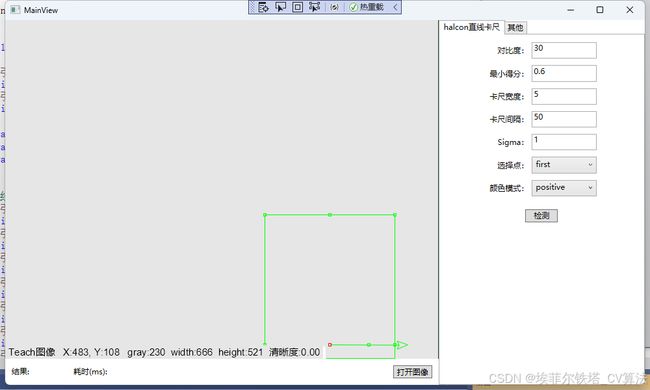Collapse the debug toolbar with the chevron
The image size is (650, 390).
(x=395, y=7)
